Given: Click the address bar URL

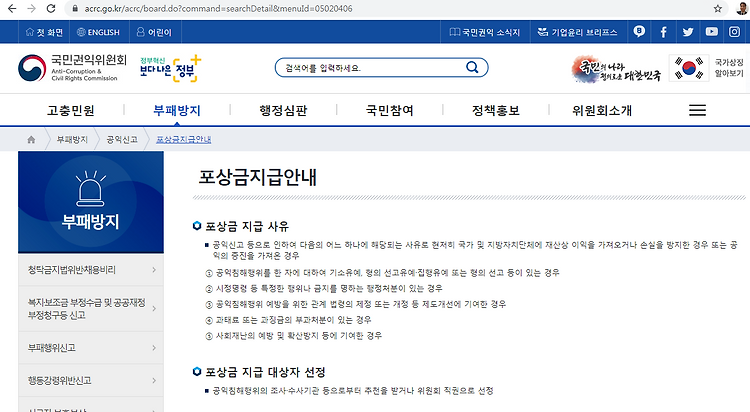Looking at the screenshot, I should 218,9.
